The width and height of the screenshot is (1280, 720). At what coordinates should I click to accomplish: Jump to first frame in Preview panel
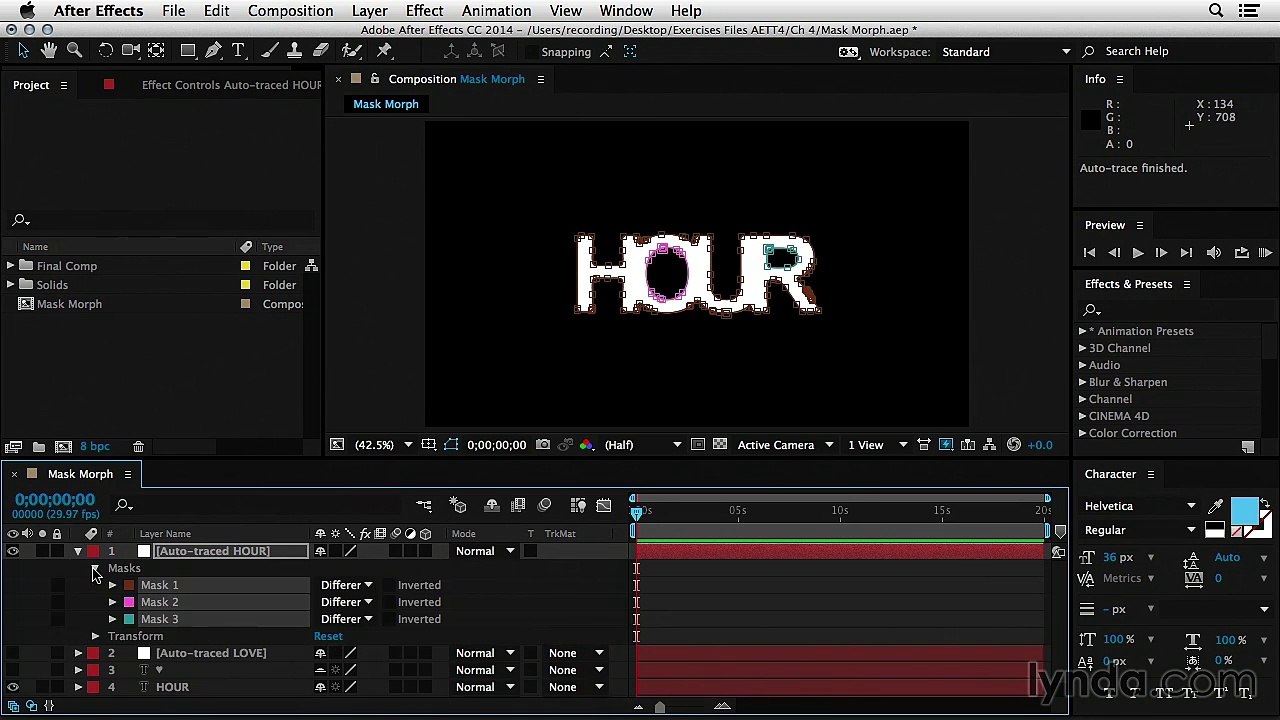[x=1090, y=253]
